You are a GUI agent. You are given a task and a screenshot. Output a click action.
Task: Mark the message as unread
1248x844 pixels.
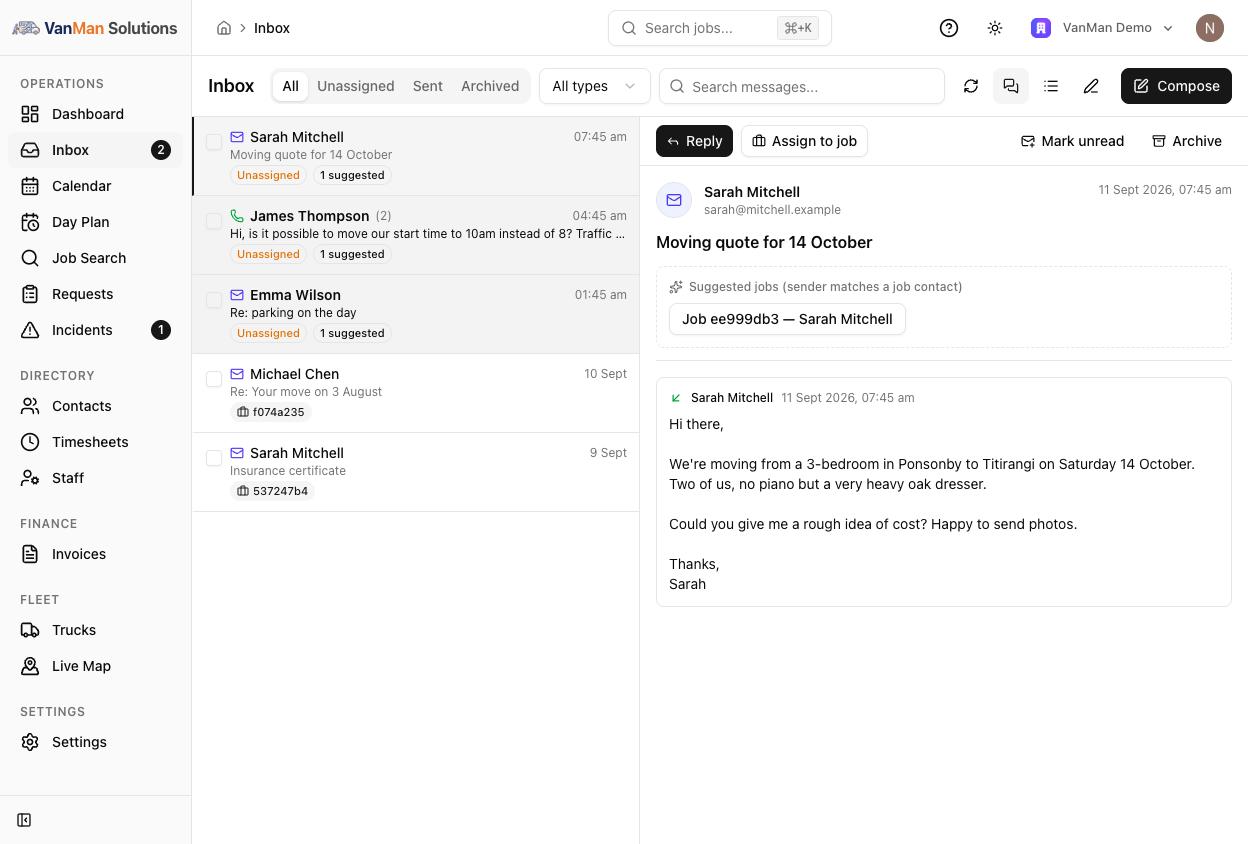(1072, 141)
